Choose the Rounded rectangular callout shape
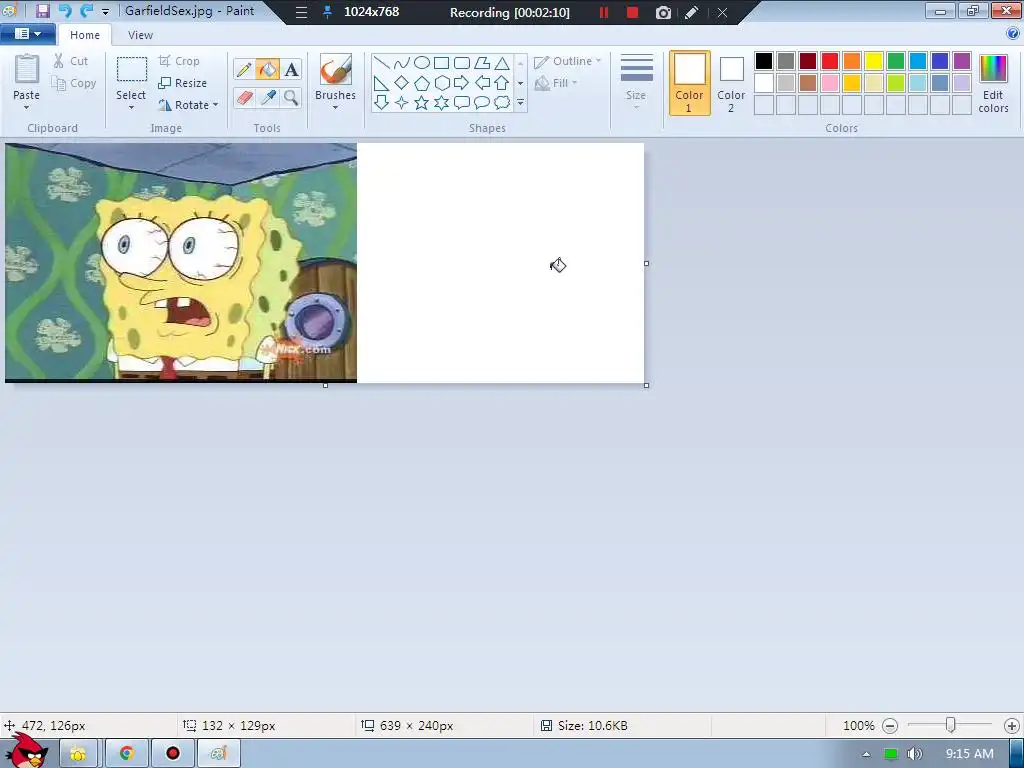Viewport: 1024px width, 768px height. (462, 103)
